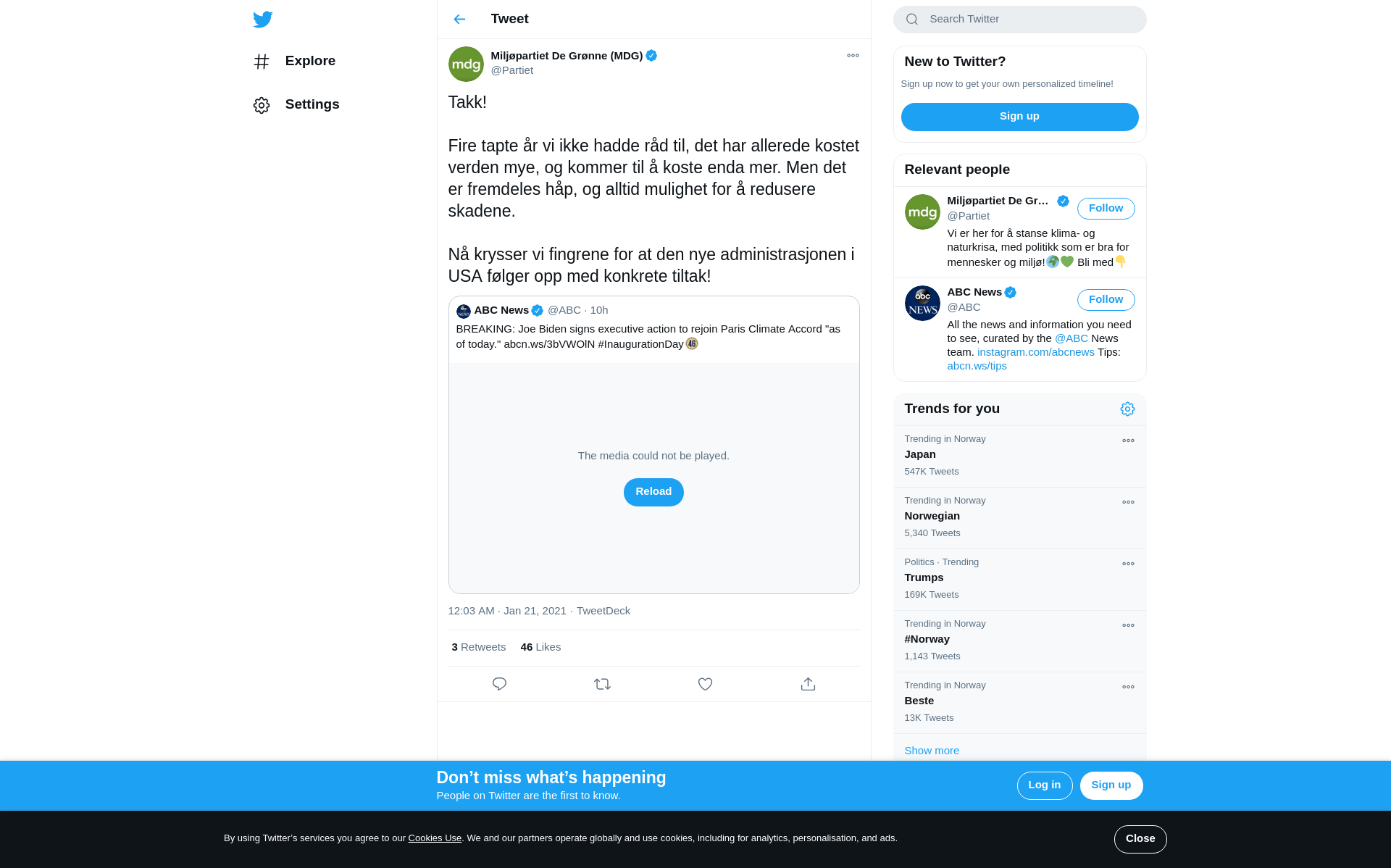Open Trends settings gear icon
This screenshot has height=868, width=1391.
[1127, 409]
